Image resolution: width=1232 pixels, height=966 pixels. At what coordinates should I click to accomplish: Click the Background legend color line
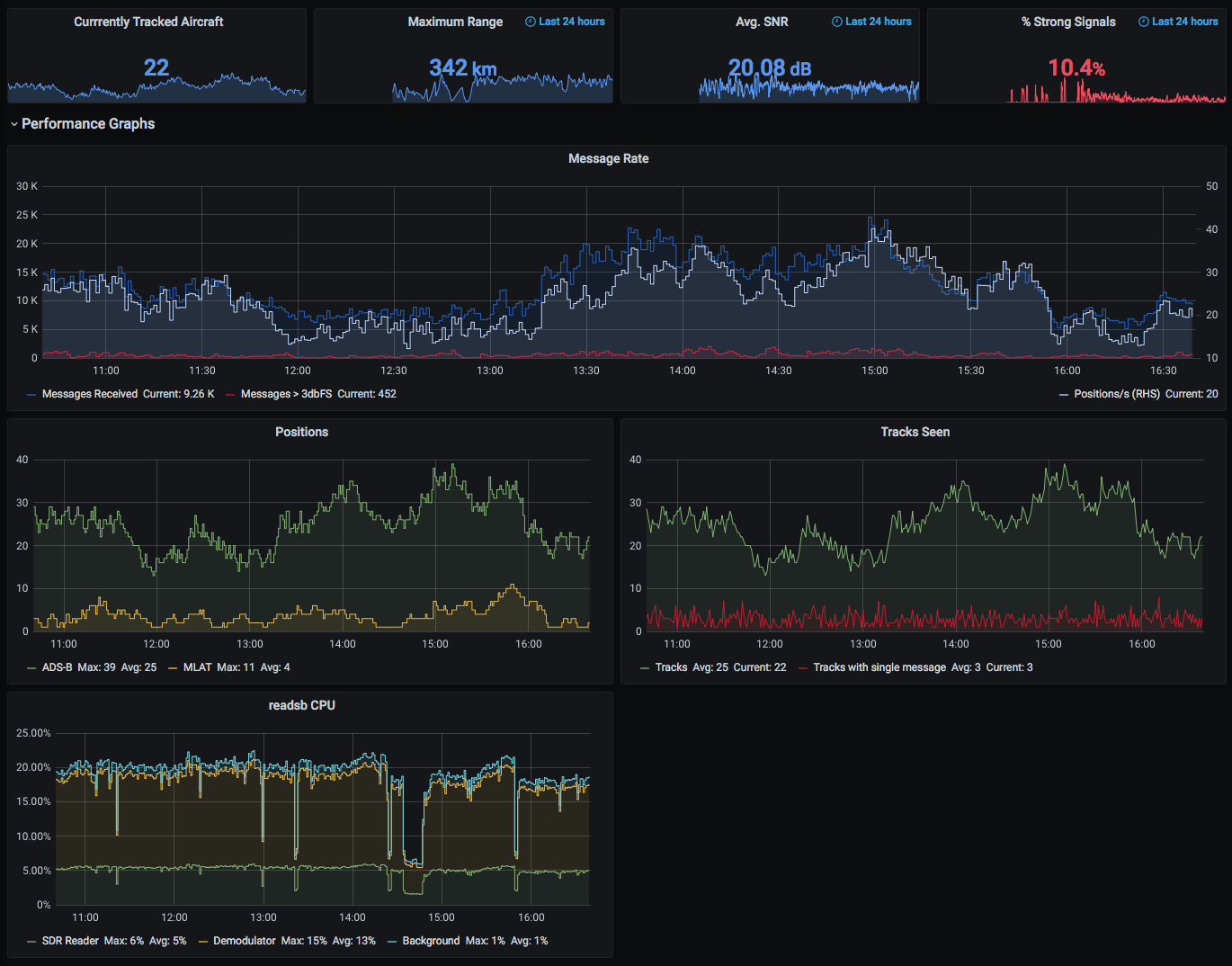(392, 942)
